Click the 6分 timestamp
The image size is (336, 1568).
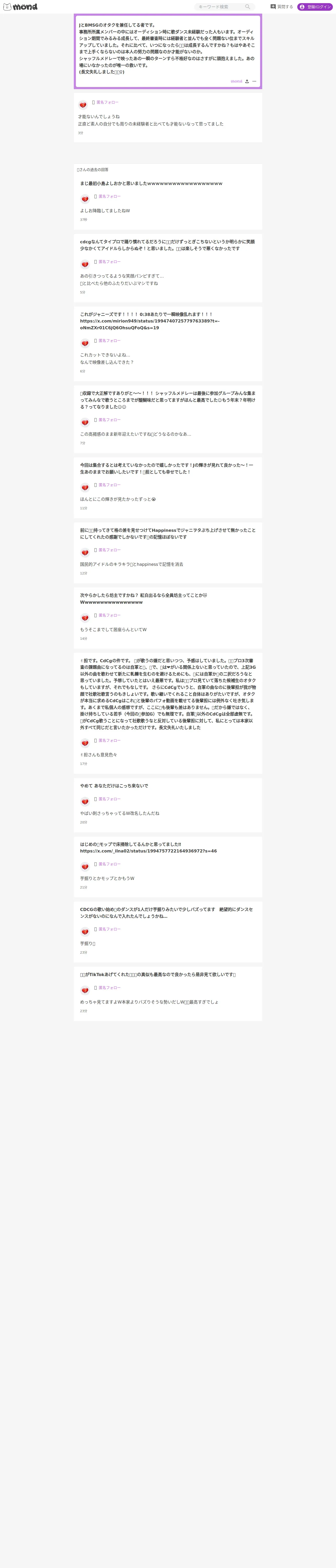pyautogui.click(x=83, y=371)
